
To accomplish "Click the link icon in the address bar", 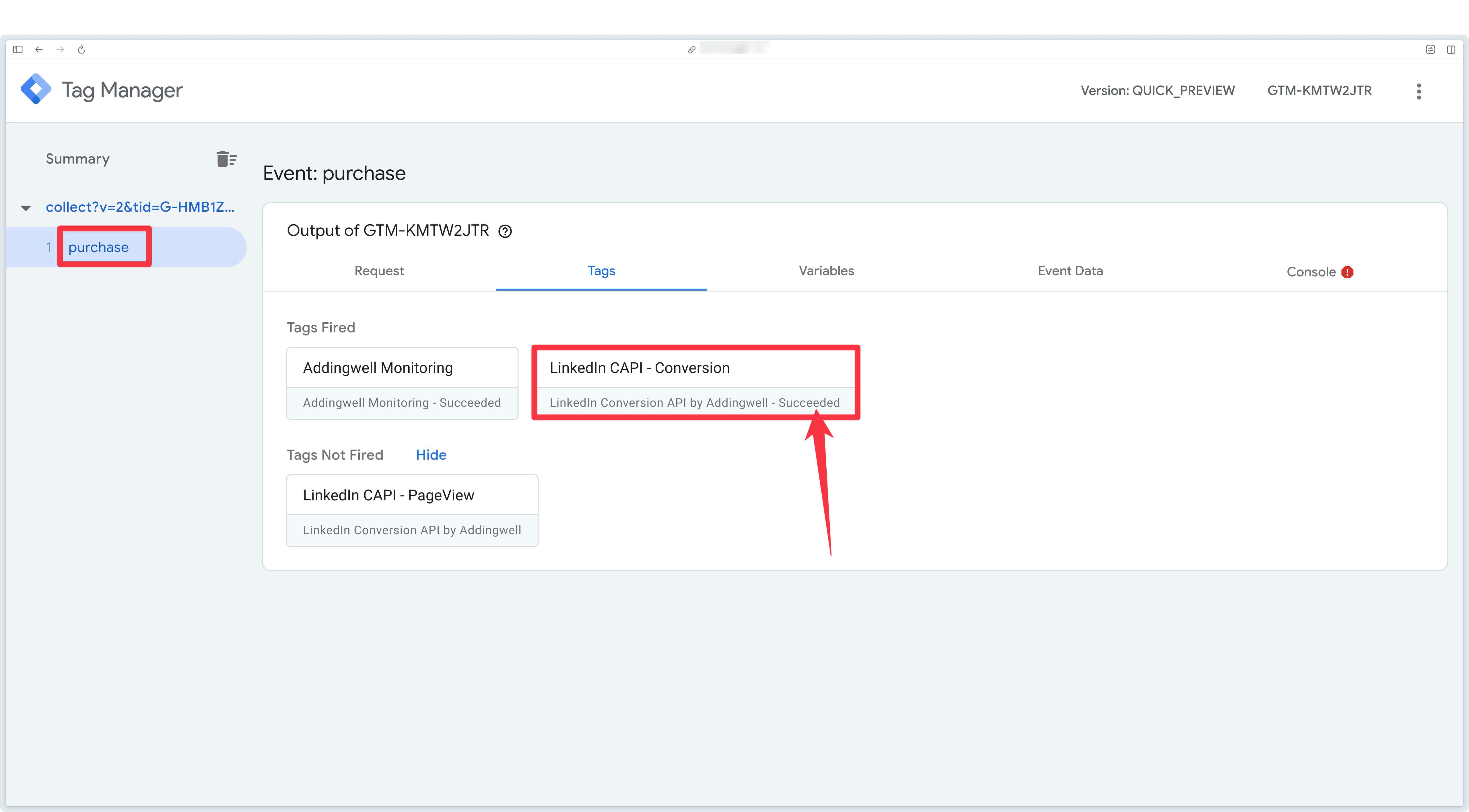I will [692, 50].
